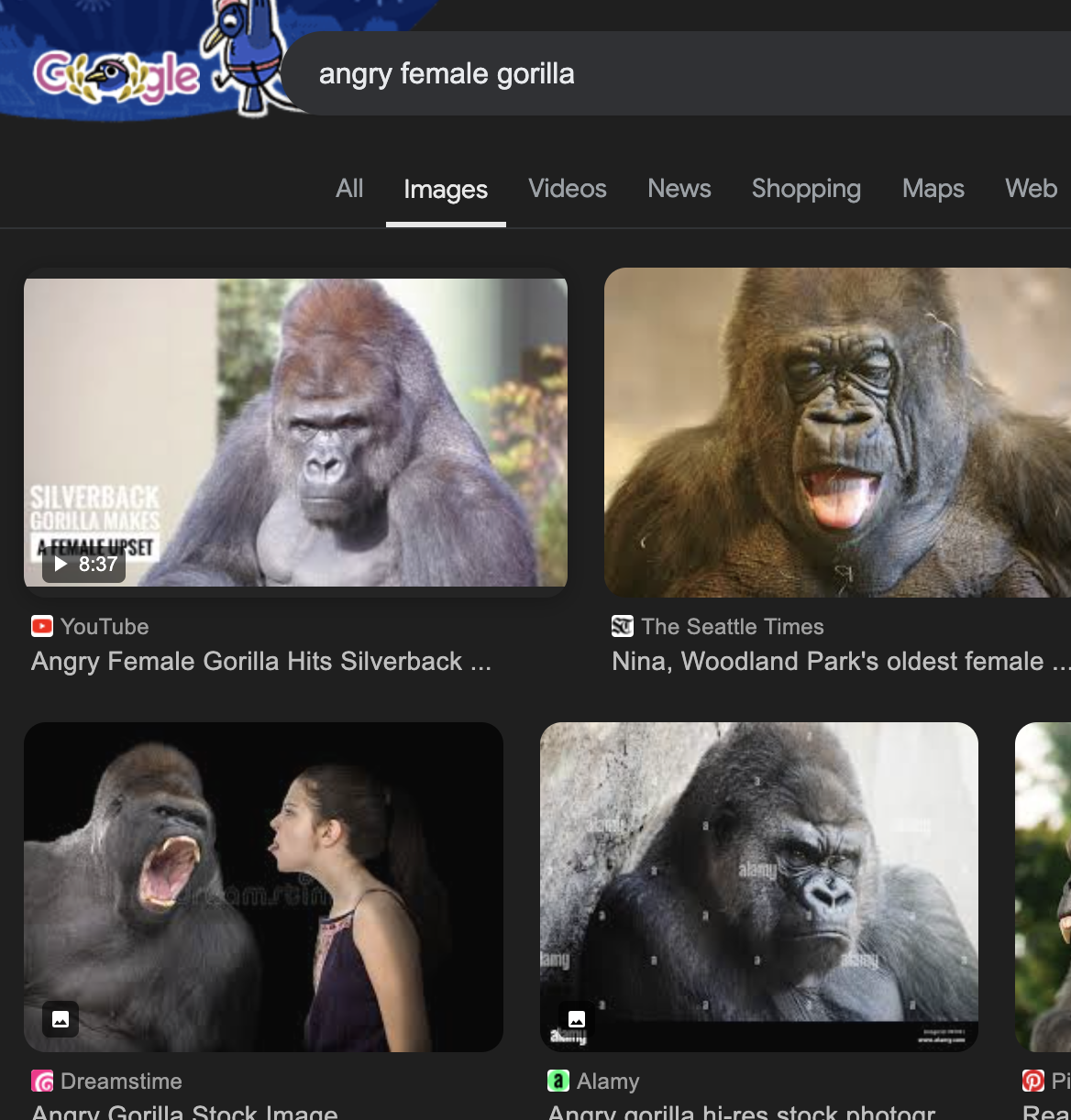Open the gorilla and woman Dreamstime thumbnail
Viewport: 1071px width, 1120px height.
[263, 886]
